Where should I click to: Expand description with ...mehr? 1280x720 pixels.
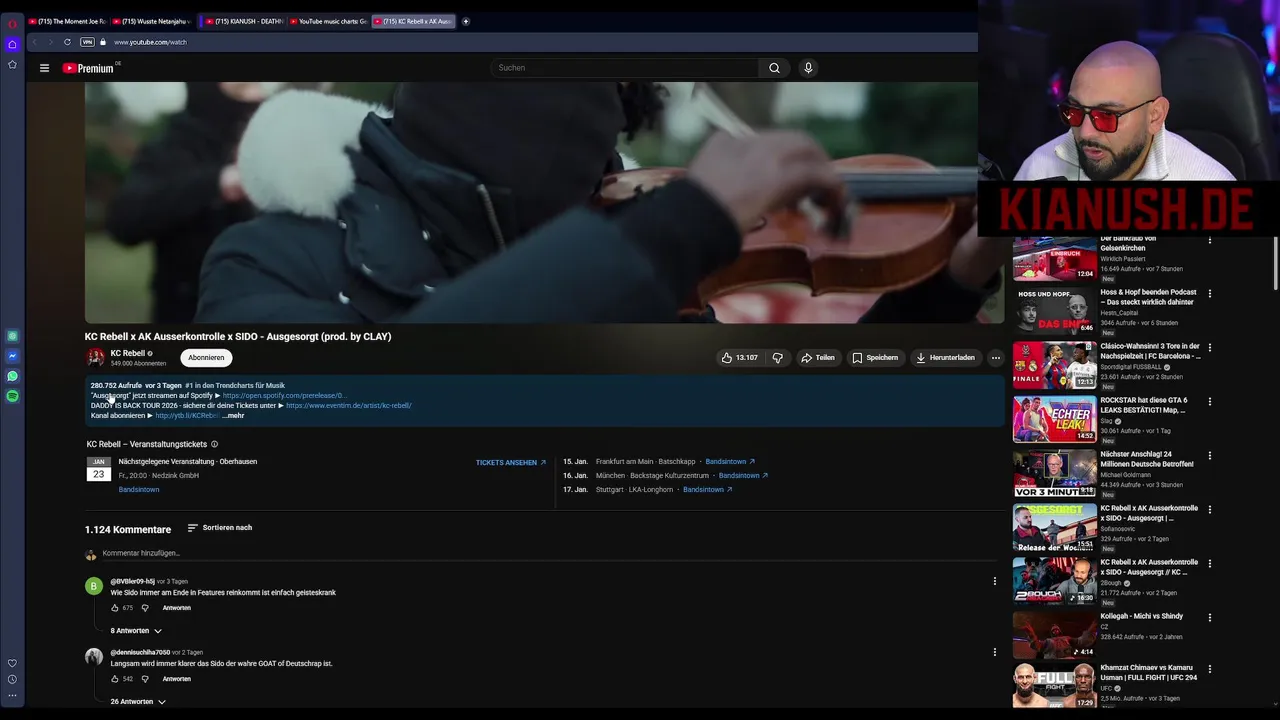click(233, 415)
